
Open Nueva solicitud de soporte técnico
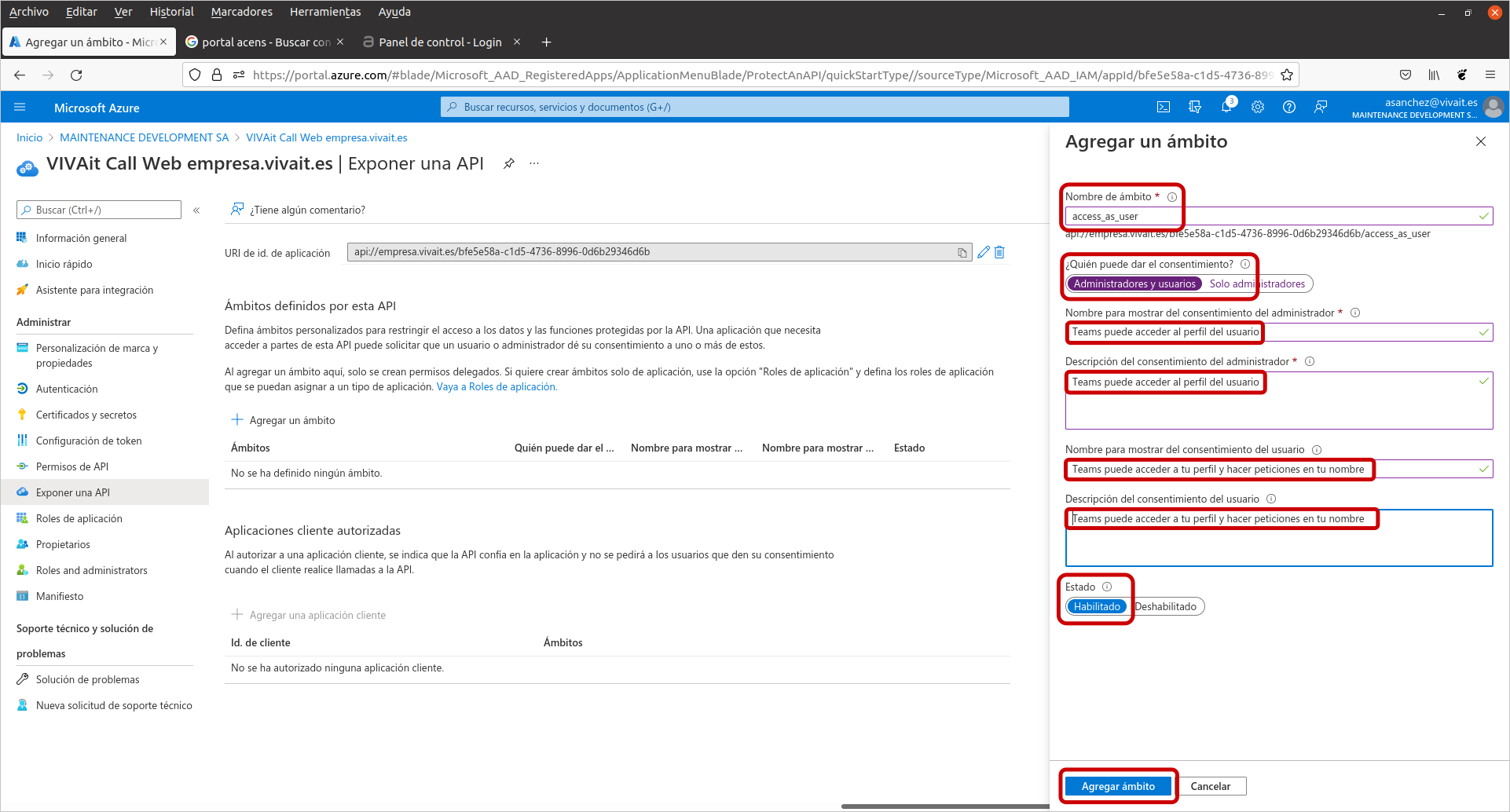point(114,706)
